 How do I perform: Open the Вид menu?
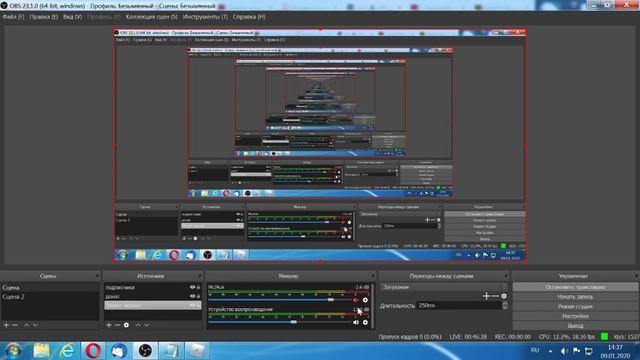point(73,17)
